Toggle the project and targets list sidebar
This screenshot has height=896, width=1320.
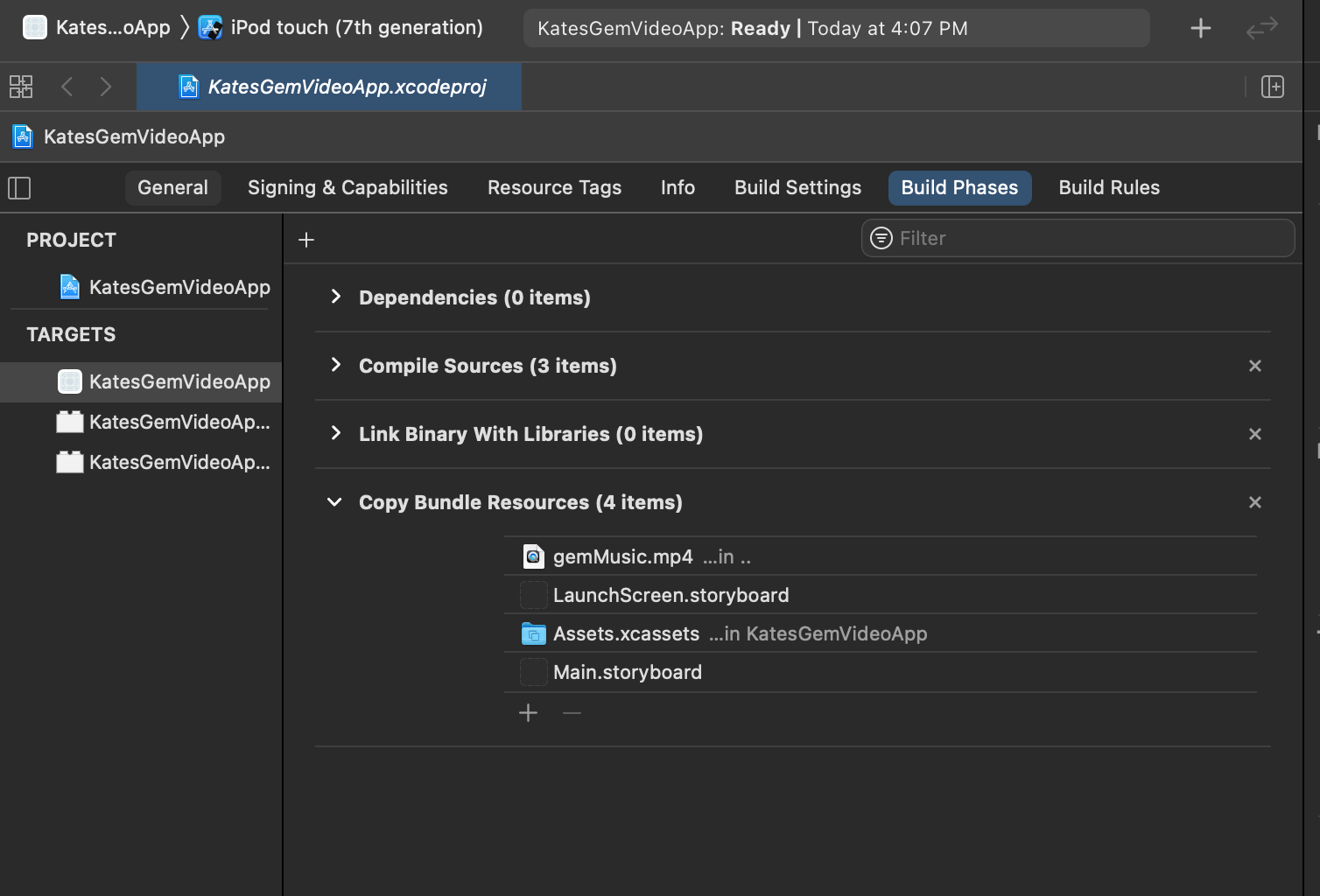click(19, 188)
